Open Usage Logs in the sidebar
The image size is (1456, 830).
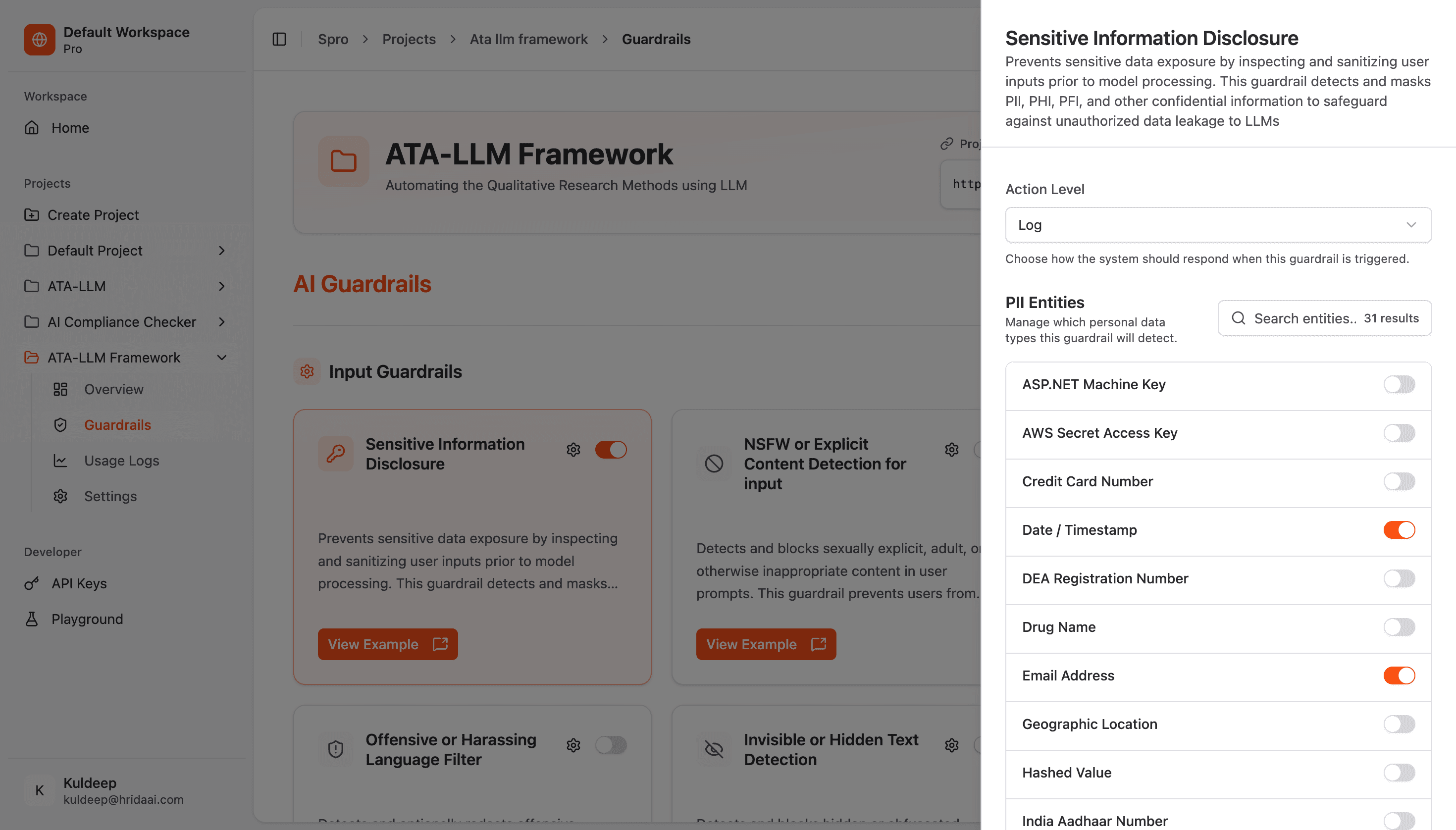[x=121, y=461]
